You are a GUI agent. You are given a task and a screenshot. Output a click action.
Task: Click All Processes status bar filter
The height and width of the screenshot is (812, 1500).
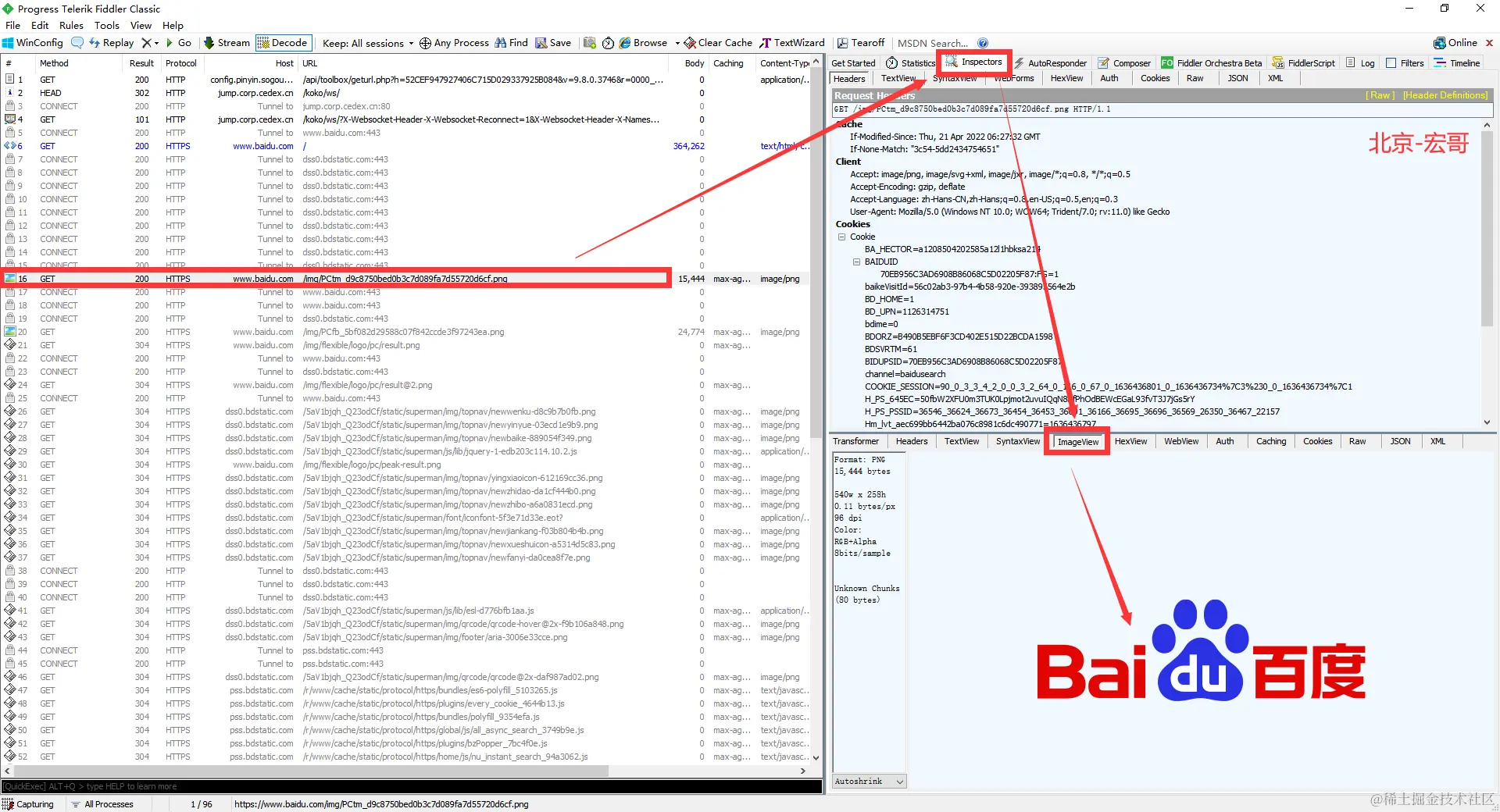[x=102, y=804]
